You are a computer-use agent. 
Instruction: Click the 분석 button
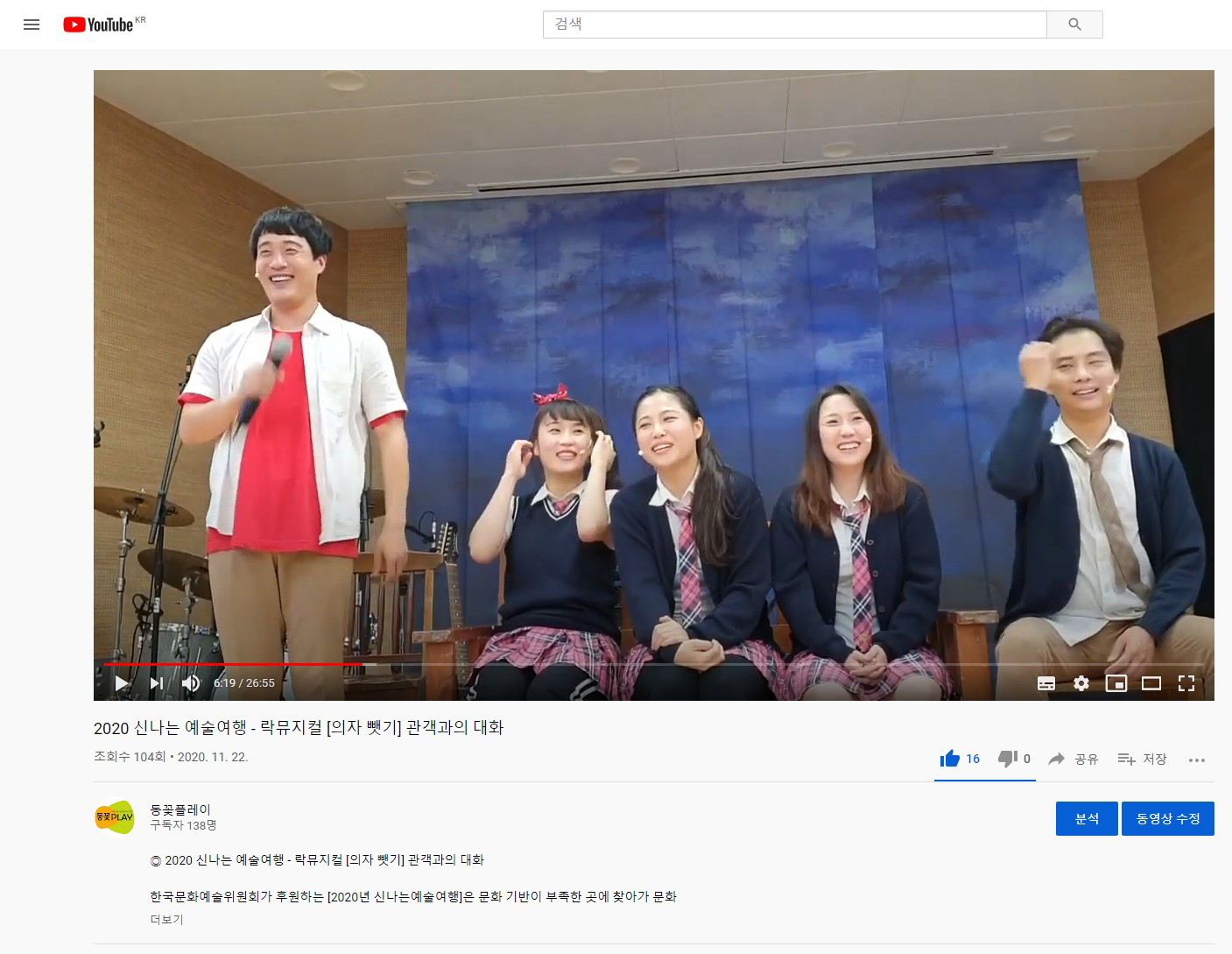[x=1087, y=818]
